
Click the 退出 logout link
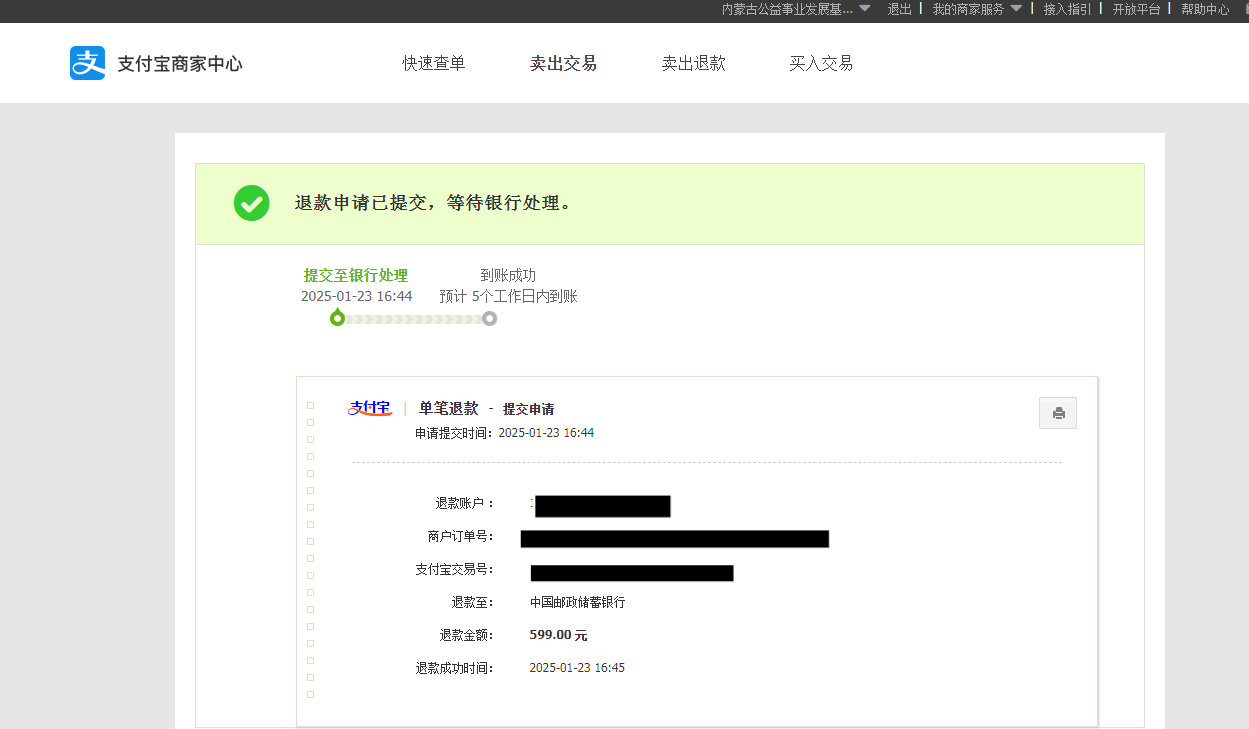pos(900,9)
